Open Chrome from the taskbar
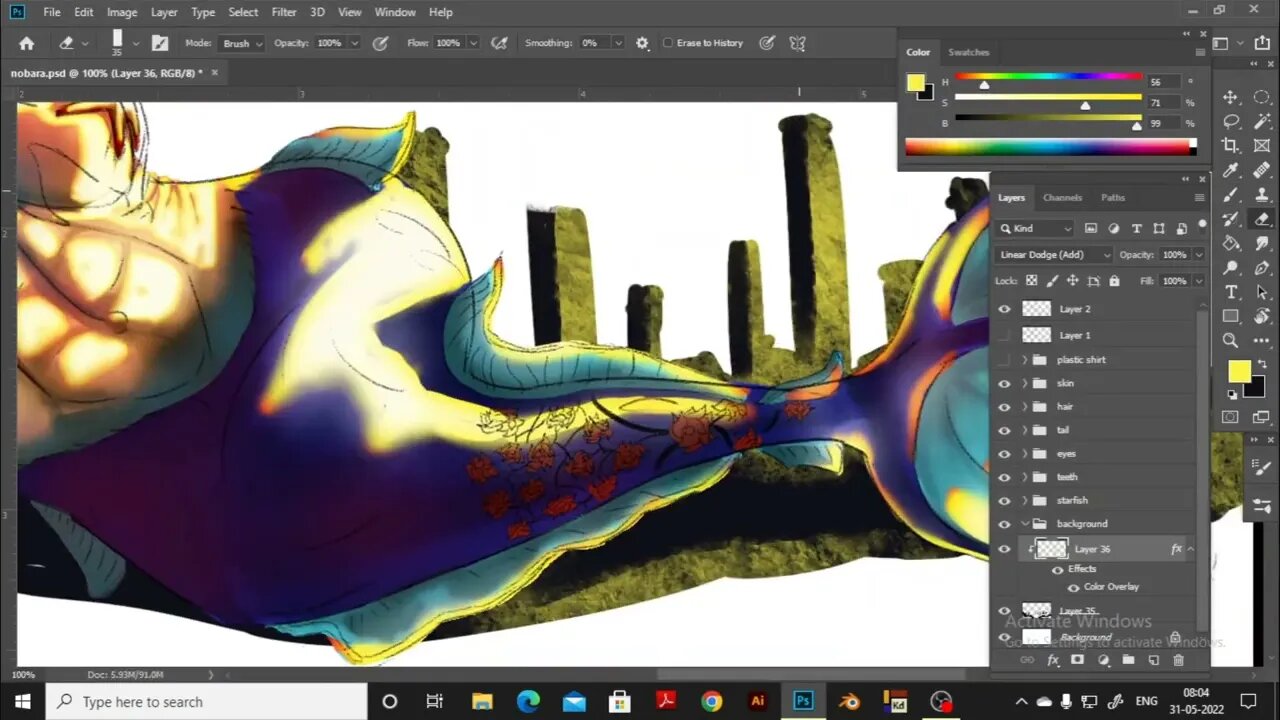 pyautogui.click(x=711, y=702)
